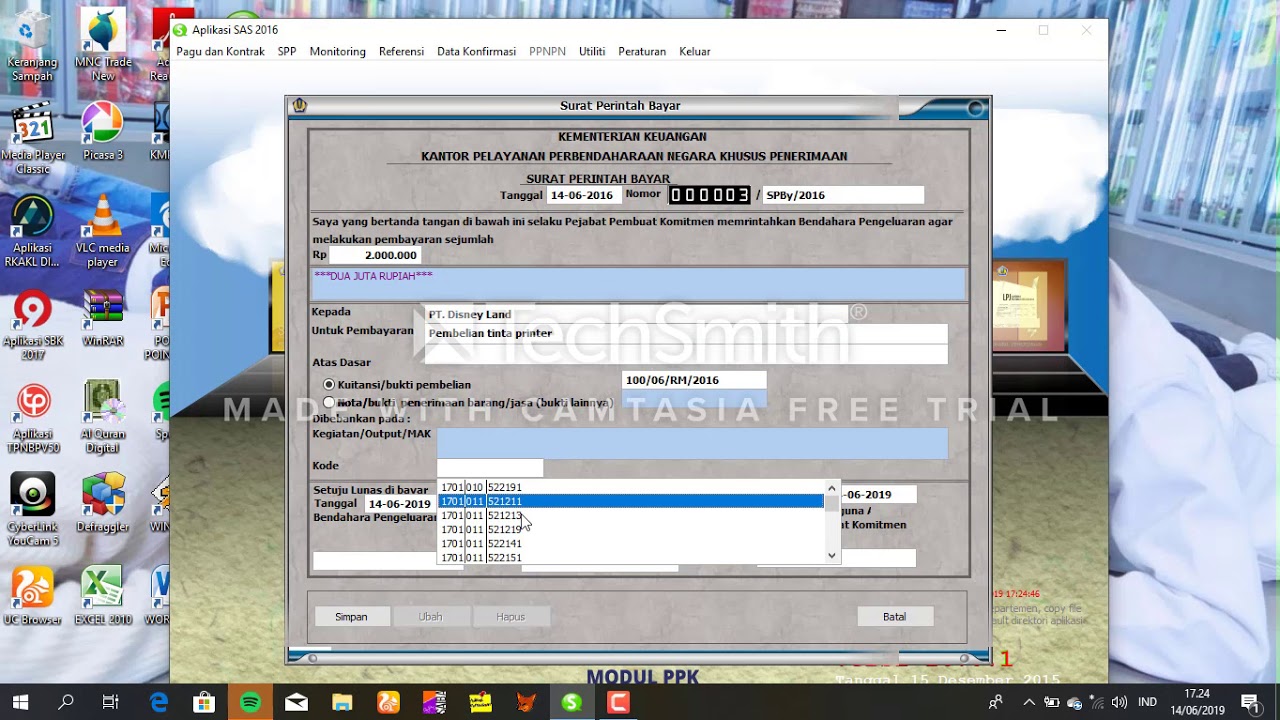The height and width of the screenshot is (720, 1280).
Task: Choose list row 1701 011 521219
Action: coord(631,529)
